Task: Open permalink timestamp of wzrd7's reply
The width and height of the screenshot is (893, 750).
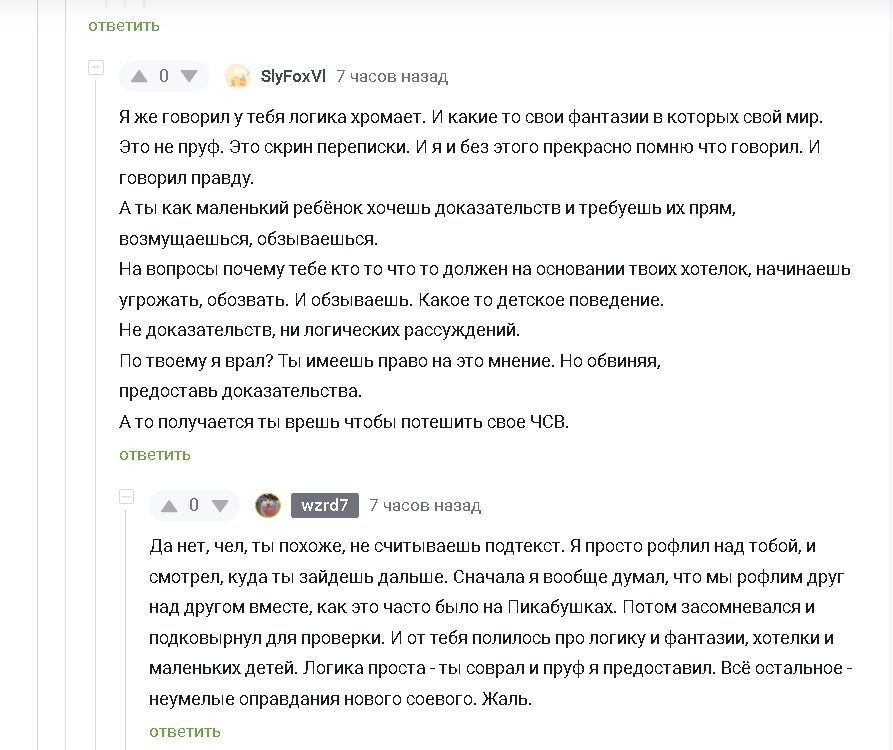Action: [x=425, y=506]
